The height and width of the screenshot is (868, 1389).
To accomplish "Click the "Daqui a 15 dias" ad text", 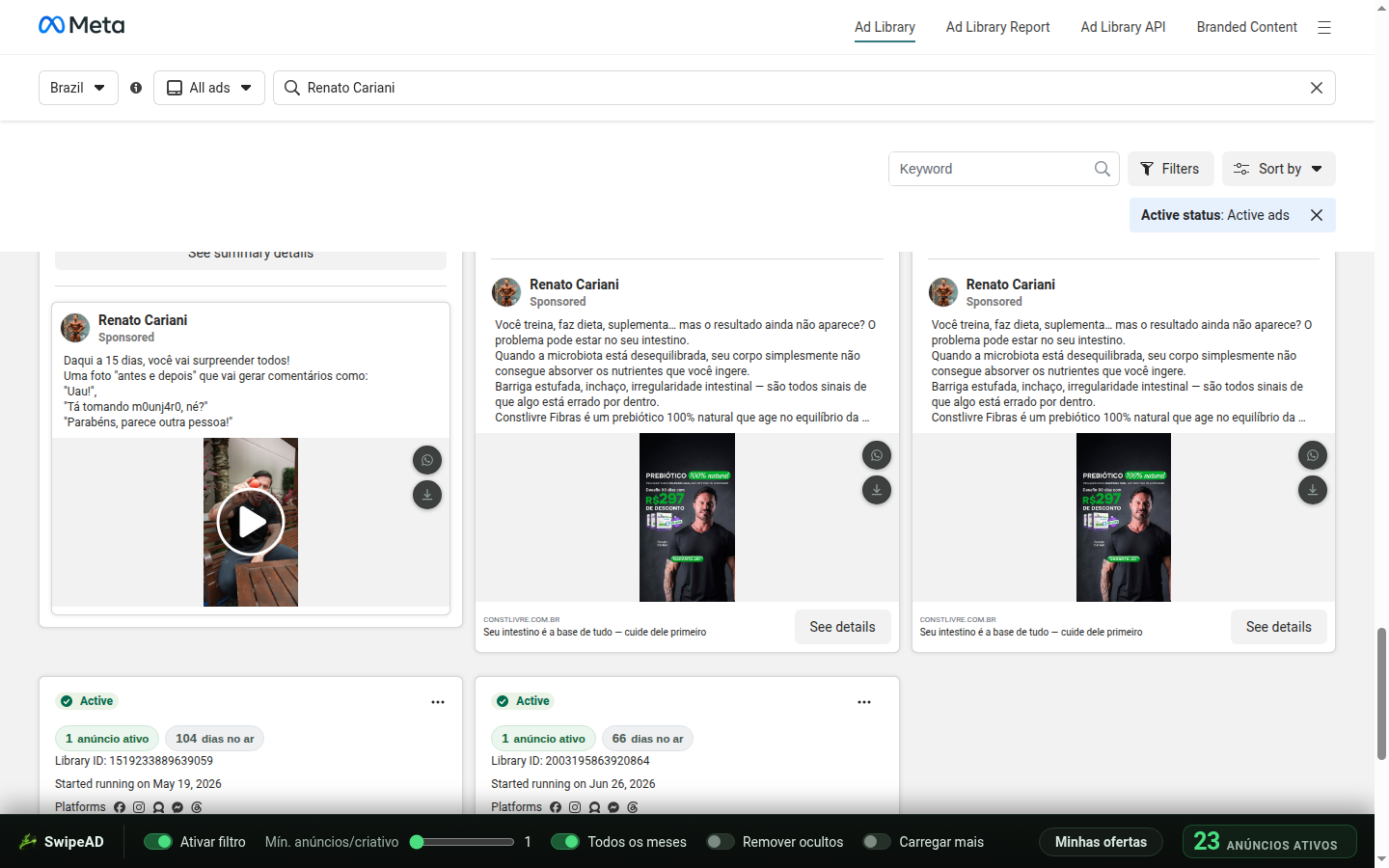I will [x=216, y=392].
